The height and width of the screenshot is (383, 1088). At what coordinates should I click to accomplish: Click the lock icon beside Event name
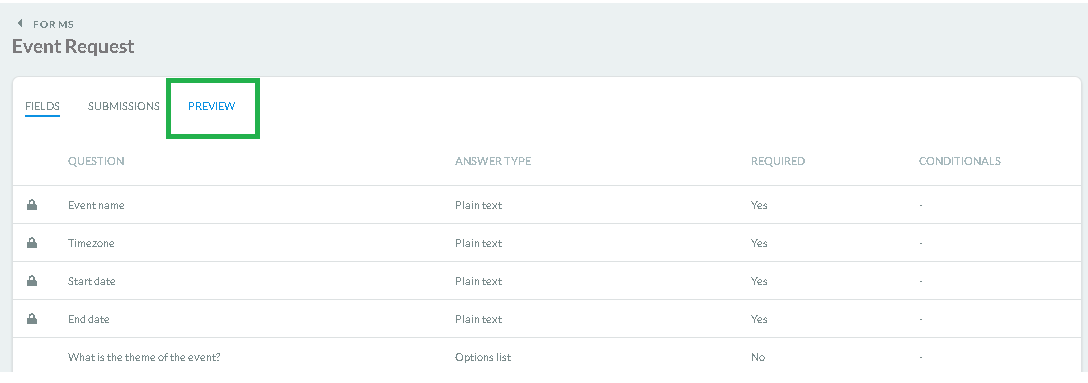(31, 205)
